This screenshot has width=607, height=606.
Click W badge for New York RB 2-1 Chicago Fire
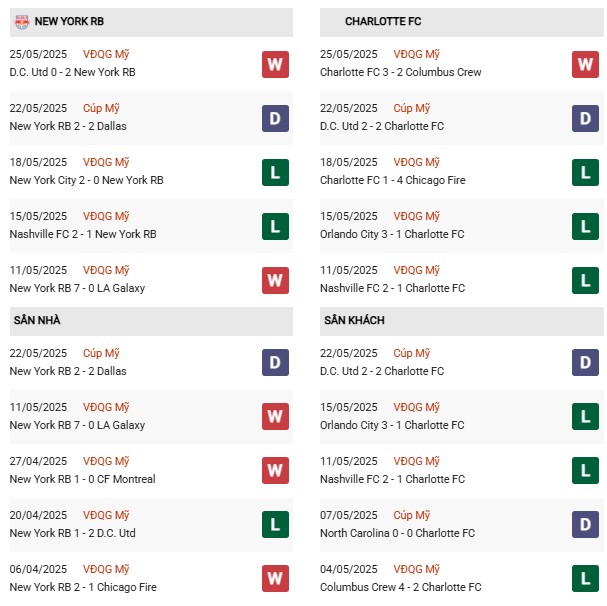point(275,579)
